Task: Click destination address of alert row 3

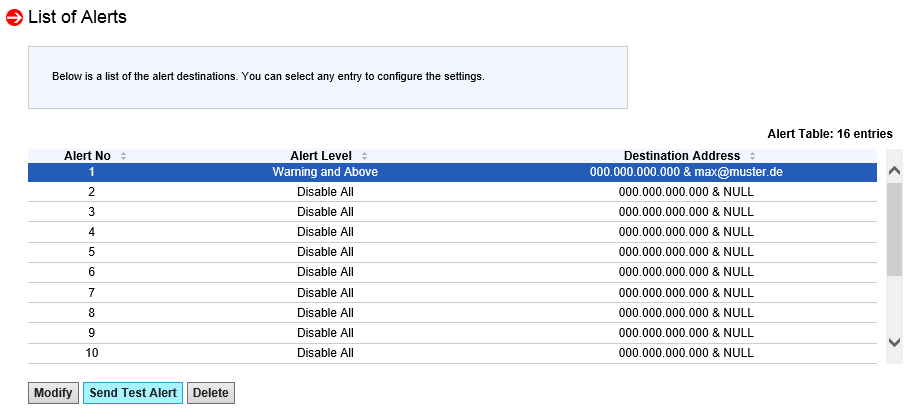Action: pos(686,212)
